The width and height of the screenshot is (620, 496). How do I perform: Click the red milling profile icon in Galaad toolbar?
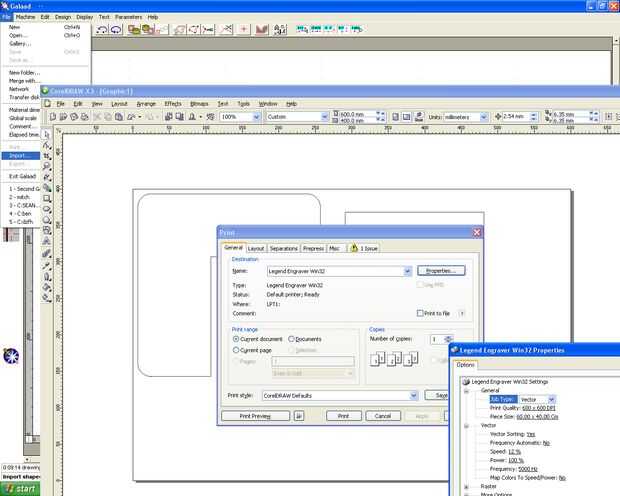coord(262,29)
